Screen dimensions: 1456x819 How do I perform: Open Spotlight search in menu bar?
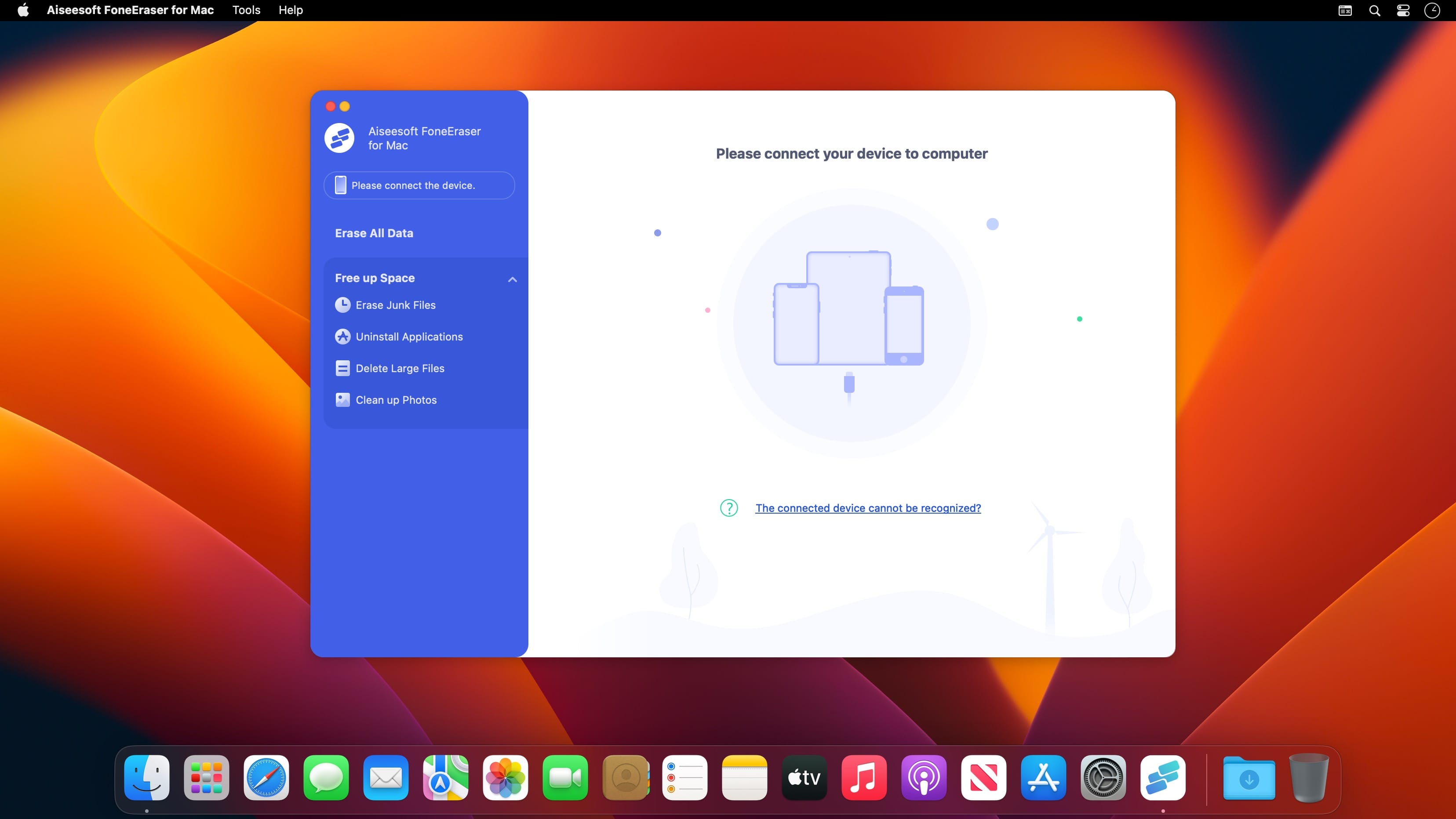pos(1375,10)
